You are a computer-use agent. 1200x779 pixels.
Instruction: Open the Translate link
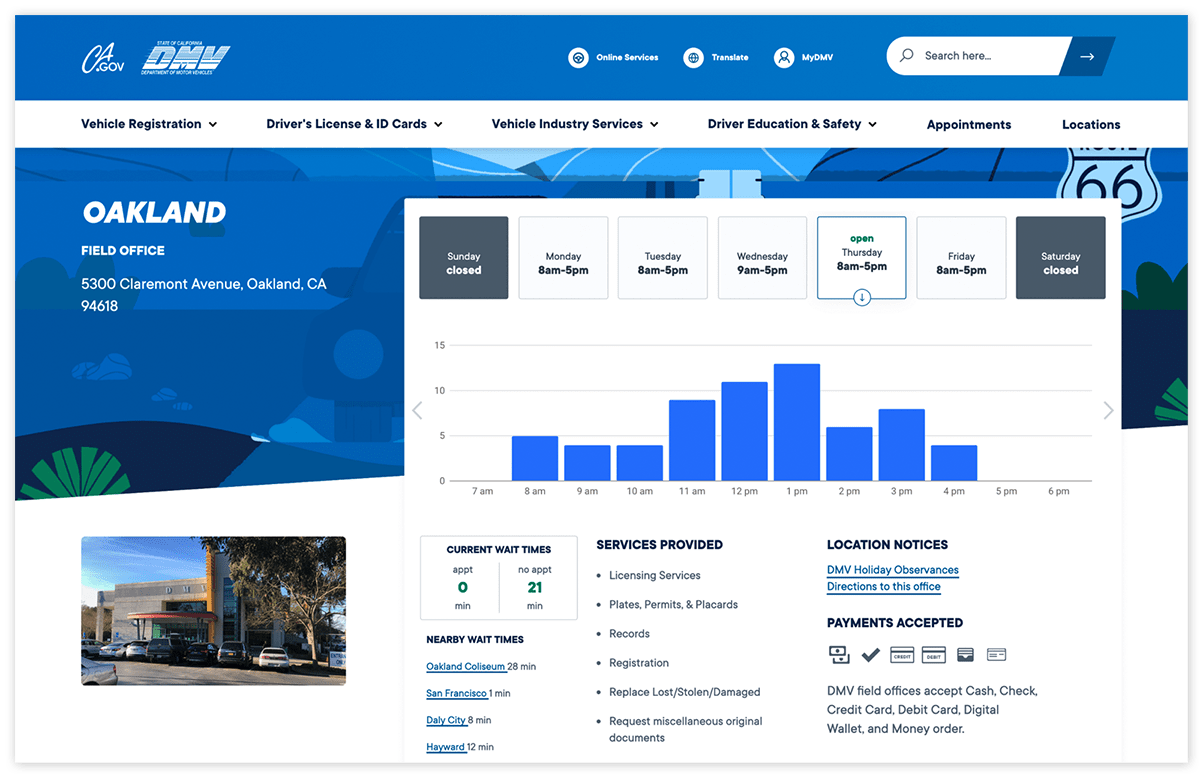[x=730, y=58]
